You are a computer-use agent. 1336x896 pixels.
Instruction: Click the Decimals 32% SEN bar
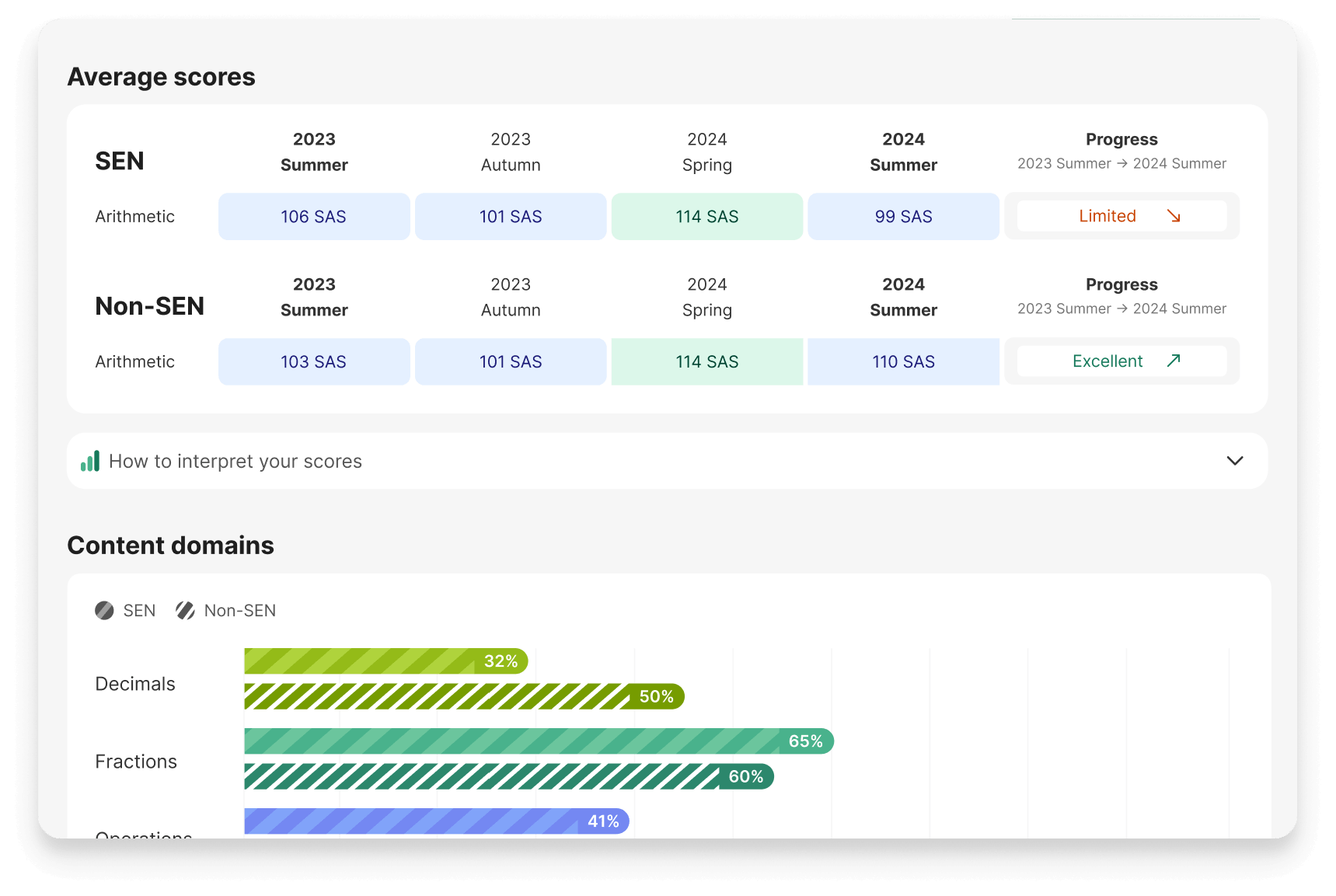coord(386,661)
